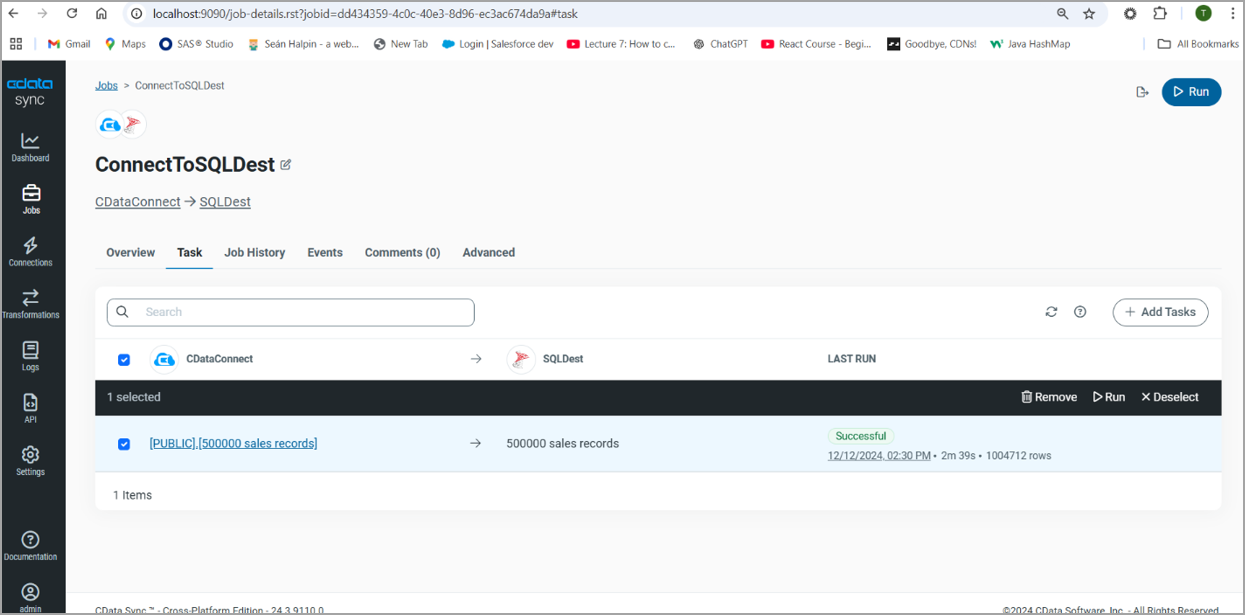The width and height of the screenshot is (1245, 615).
Task: Expand the All Bookmarks folder
Action: tap(1197, 43)
